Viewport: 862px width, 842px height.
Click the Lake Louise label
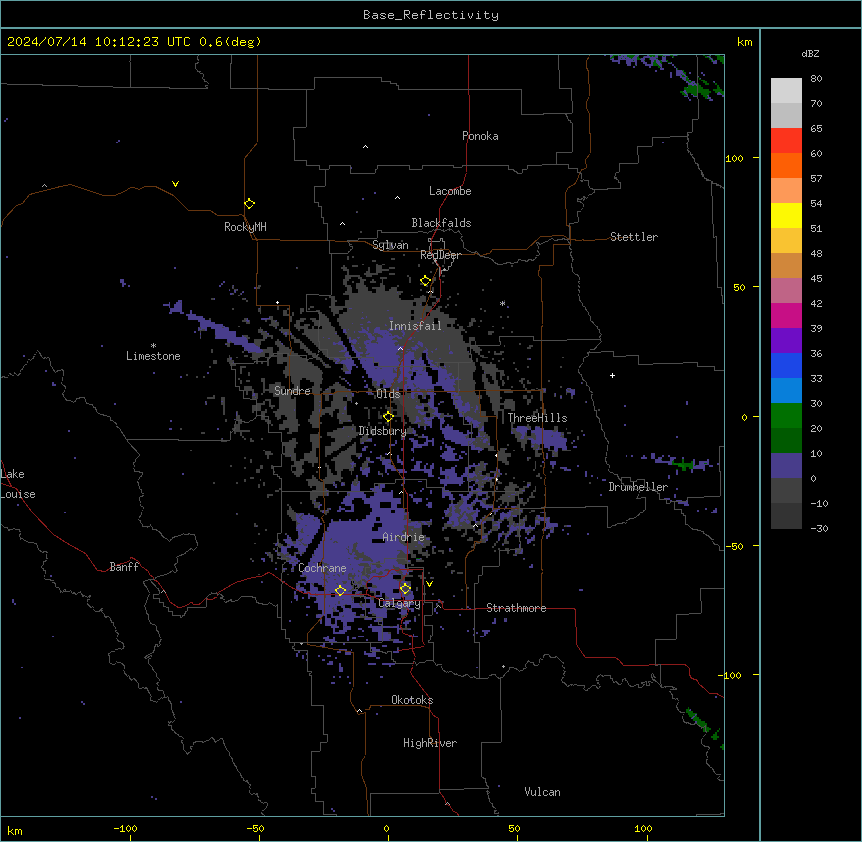pyautogui.click(x=18, y=484)
